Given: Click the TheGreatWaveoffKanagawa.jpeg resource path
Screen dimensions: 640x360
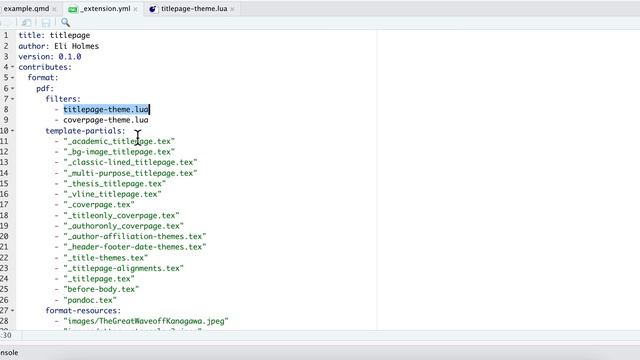Looking at the screenshot, I should point(146,321).
